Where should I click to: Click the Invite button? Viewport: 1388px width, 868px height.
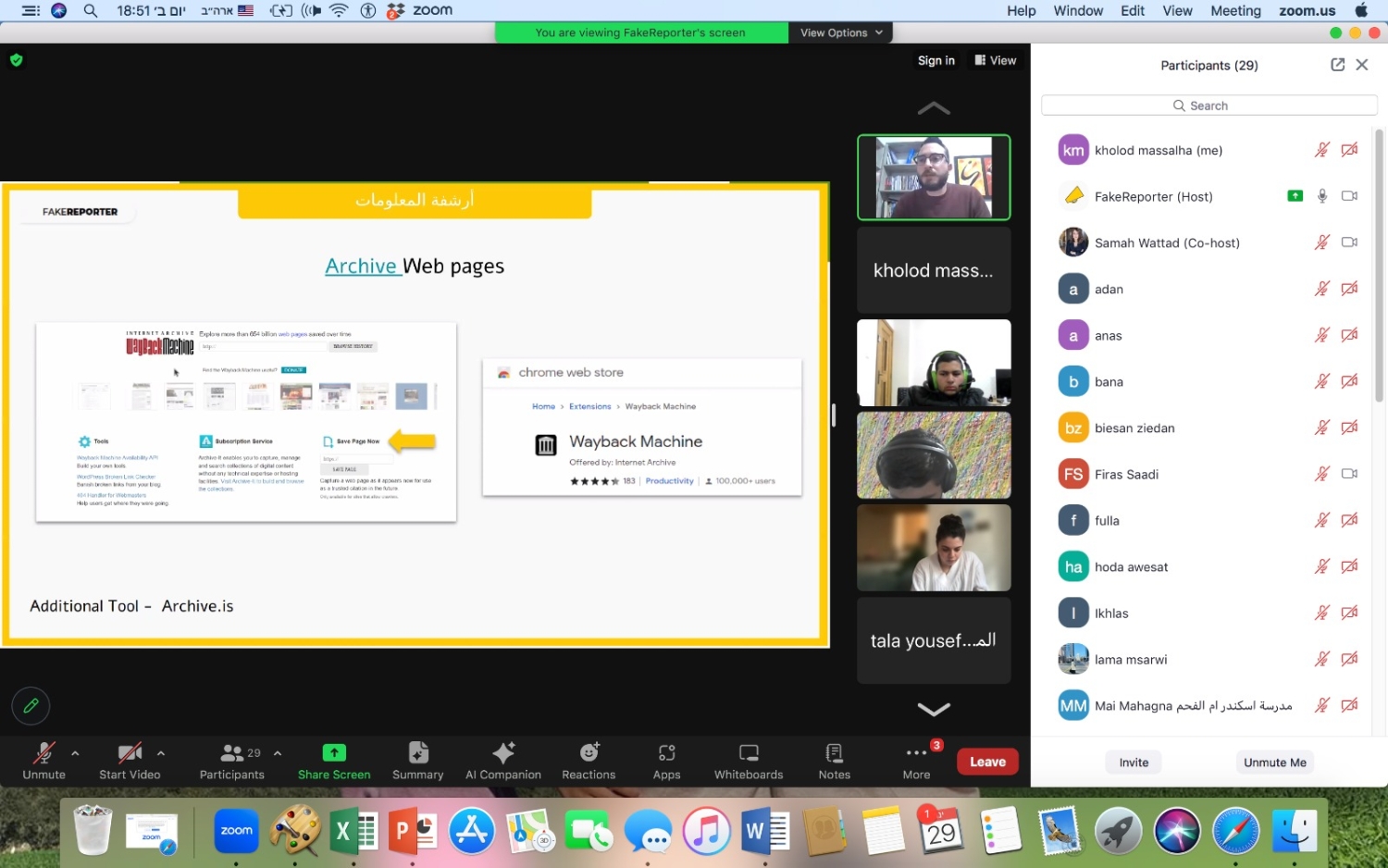[1134, 763]
